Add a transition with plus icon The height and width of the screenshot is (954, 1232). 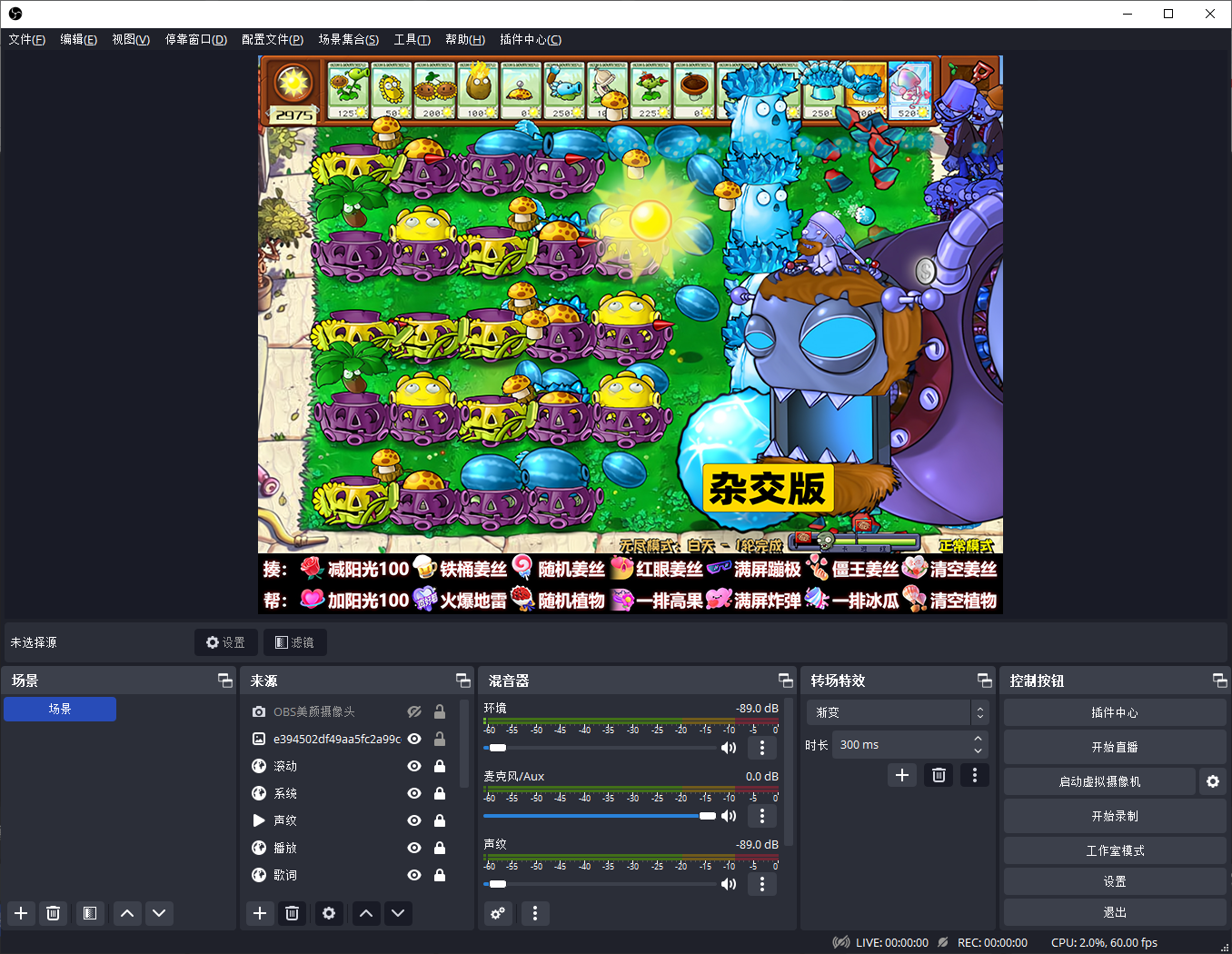902,775
